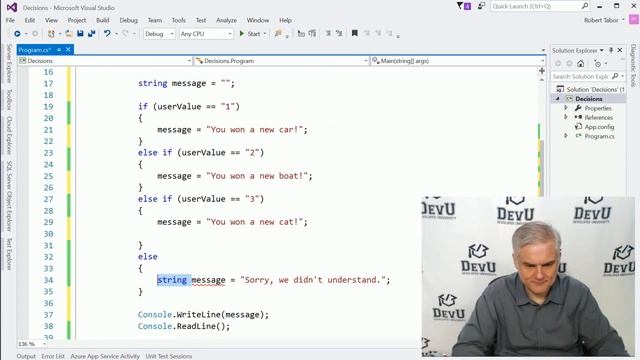640x360 pixels.
Task: Click the Save All icon
Action: 91,33
